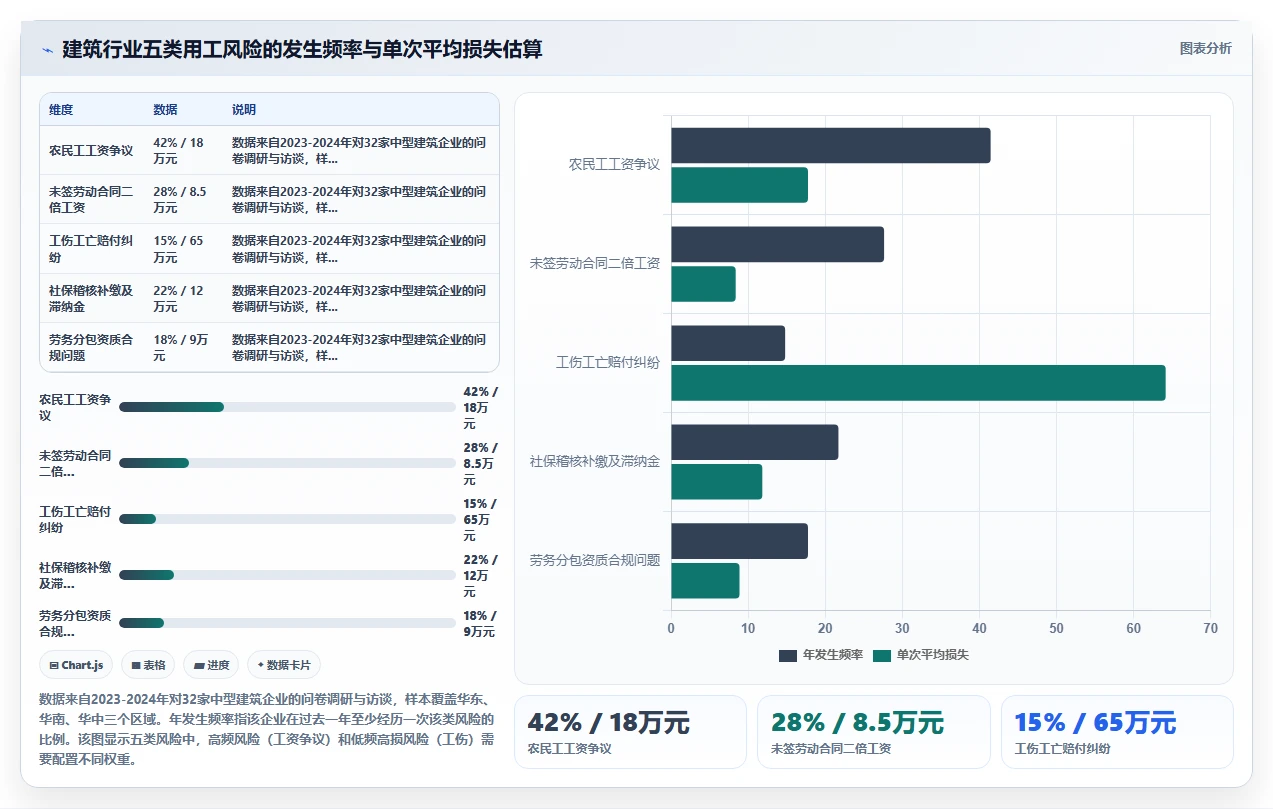This screenshot has width=1273, height=809.
Task: Click the 未签劳动合同二倍工资 dark frequency bar
Action: (x=777, y=244)
